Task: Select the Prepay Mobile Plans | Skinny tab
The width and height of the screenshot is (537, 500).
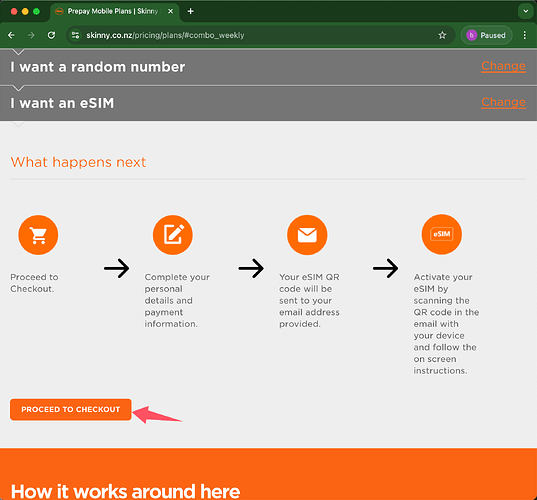Action: (115, 12)
